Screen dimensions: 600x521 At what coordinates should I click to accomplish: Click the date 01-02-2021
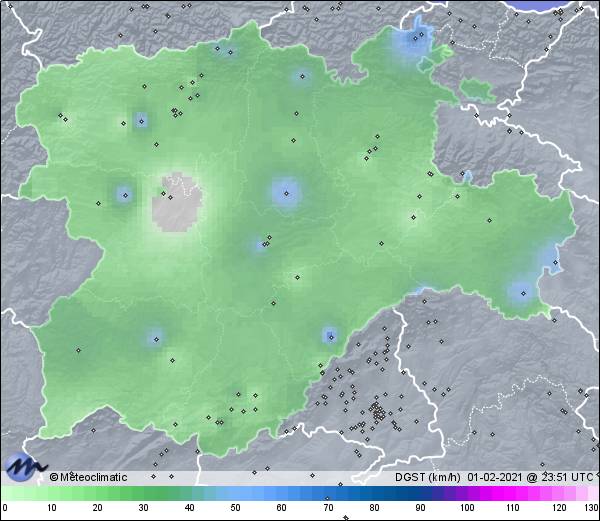(x=494, y=477)
